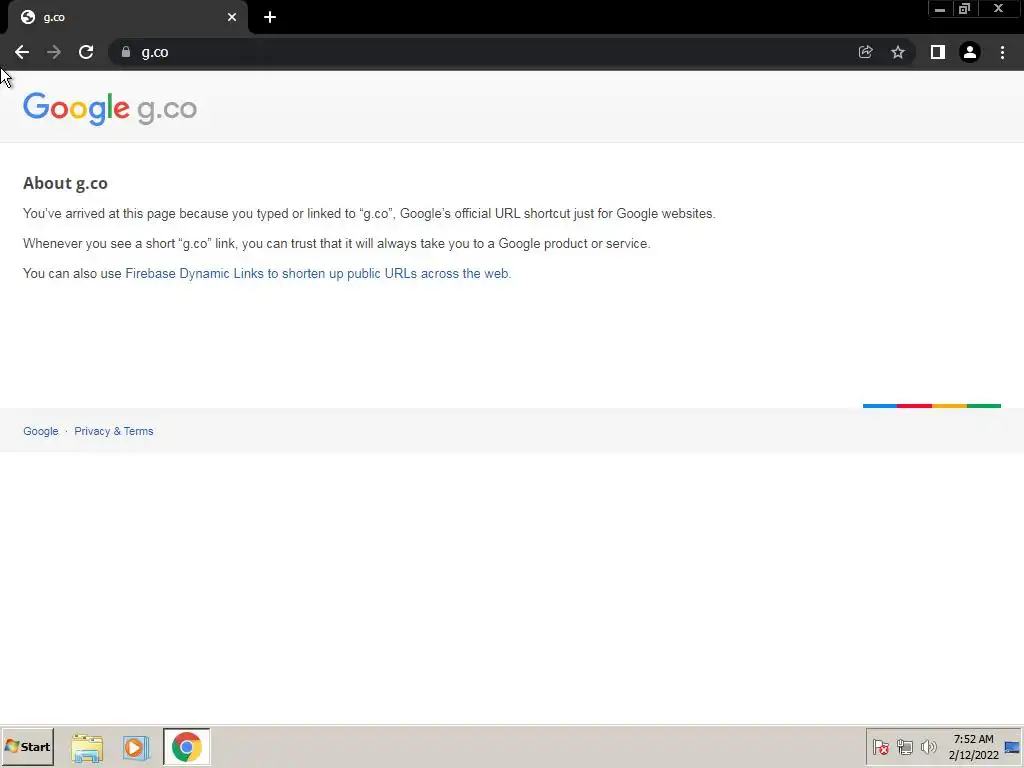Open the Chrome profile avatar
Viewport: 1024px width, 768px height.
(970, 52)
